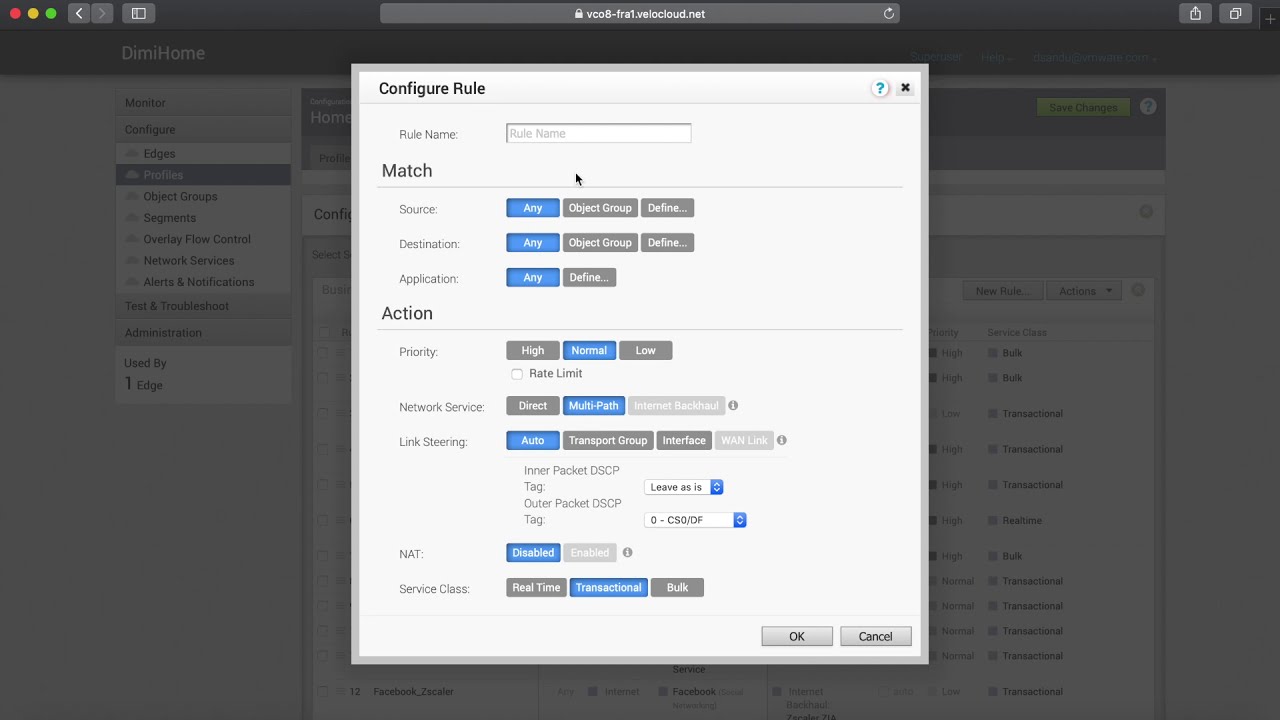
Task: Choose Transport Group link steering
Action: (608, 441)
